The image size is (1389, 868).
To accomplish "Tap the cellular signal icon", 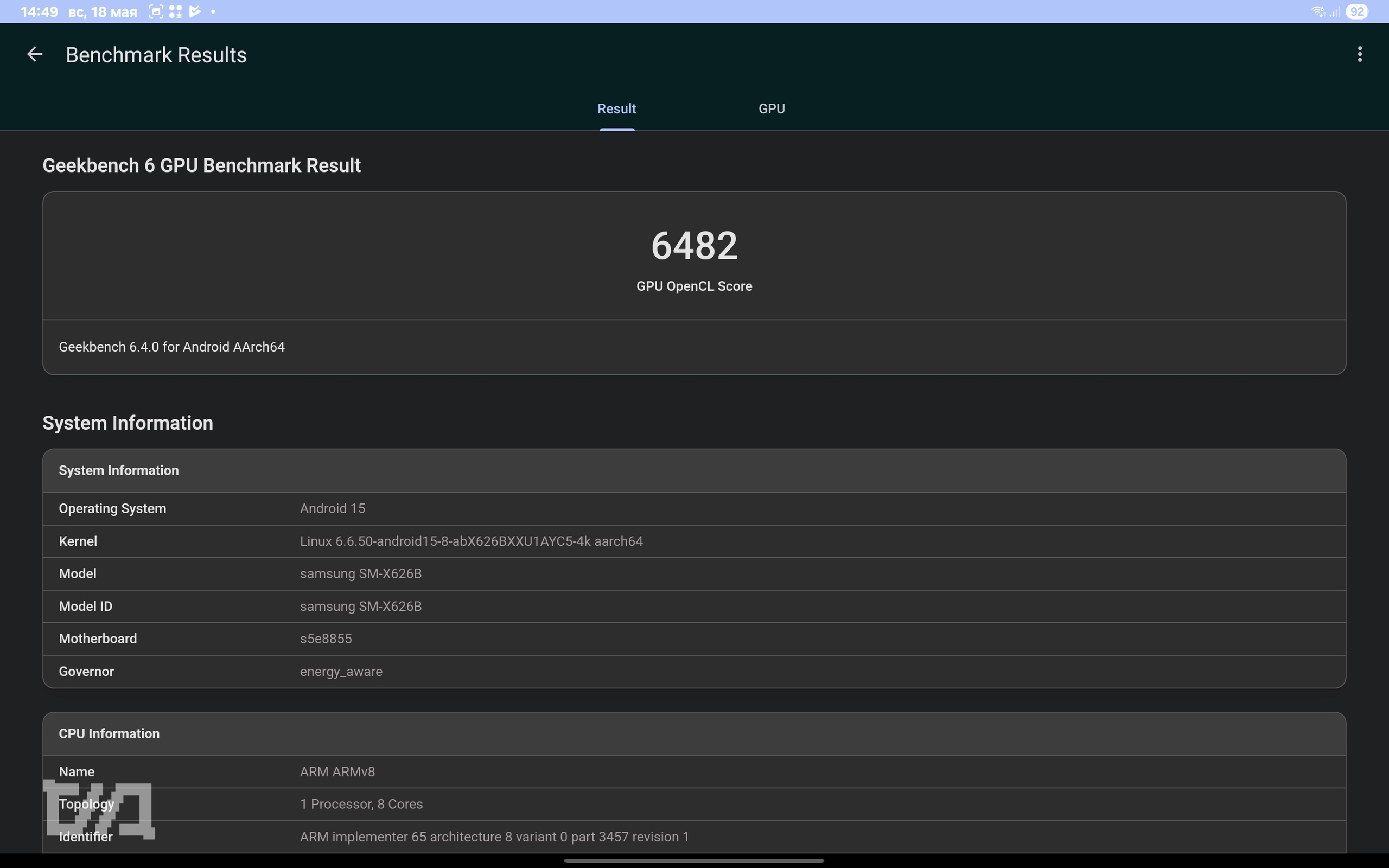I will pos(1335,11).
